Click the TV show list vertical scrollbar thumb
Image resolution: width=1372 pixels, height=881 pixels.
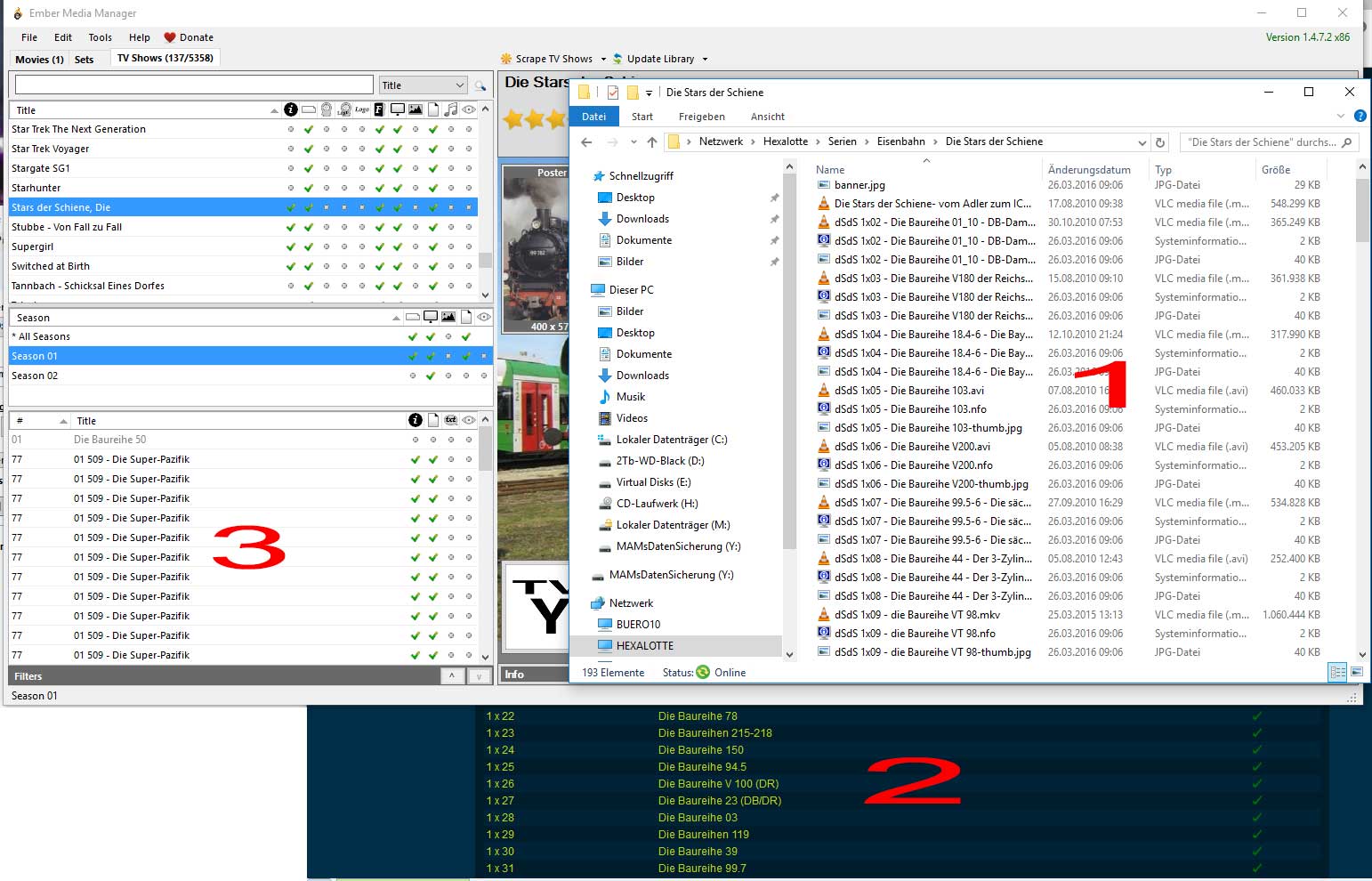coord(485,260)
